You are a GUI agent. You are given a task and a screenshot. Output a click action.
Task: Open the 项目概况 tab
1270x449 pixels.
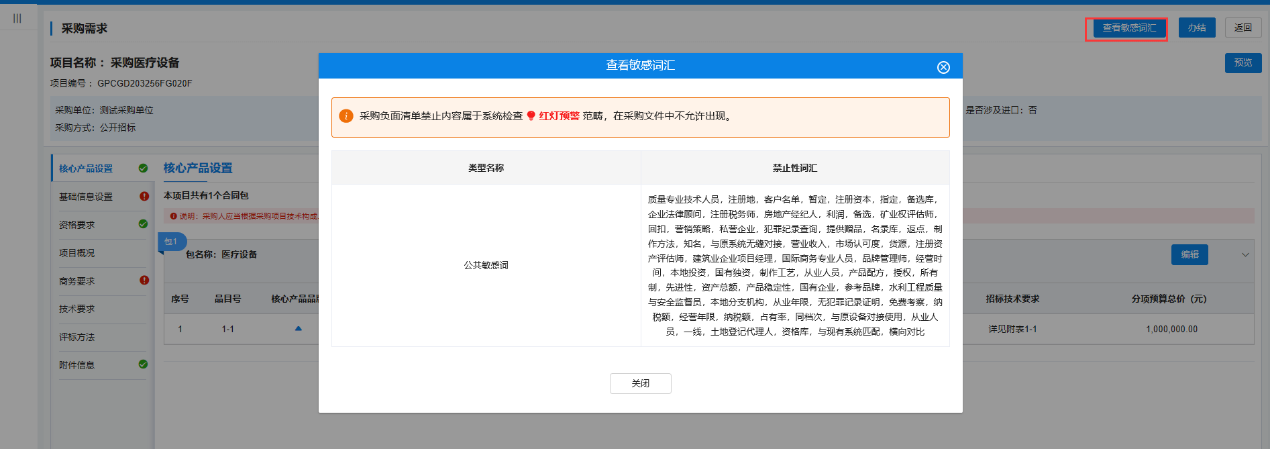tap(77, 253)
